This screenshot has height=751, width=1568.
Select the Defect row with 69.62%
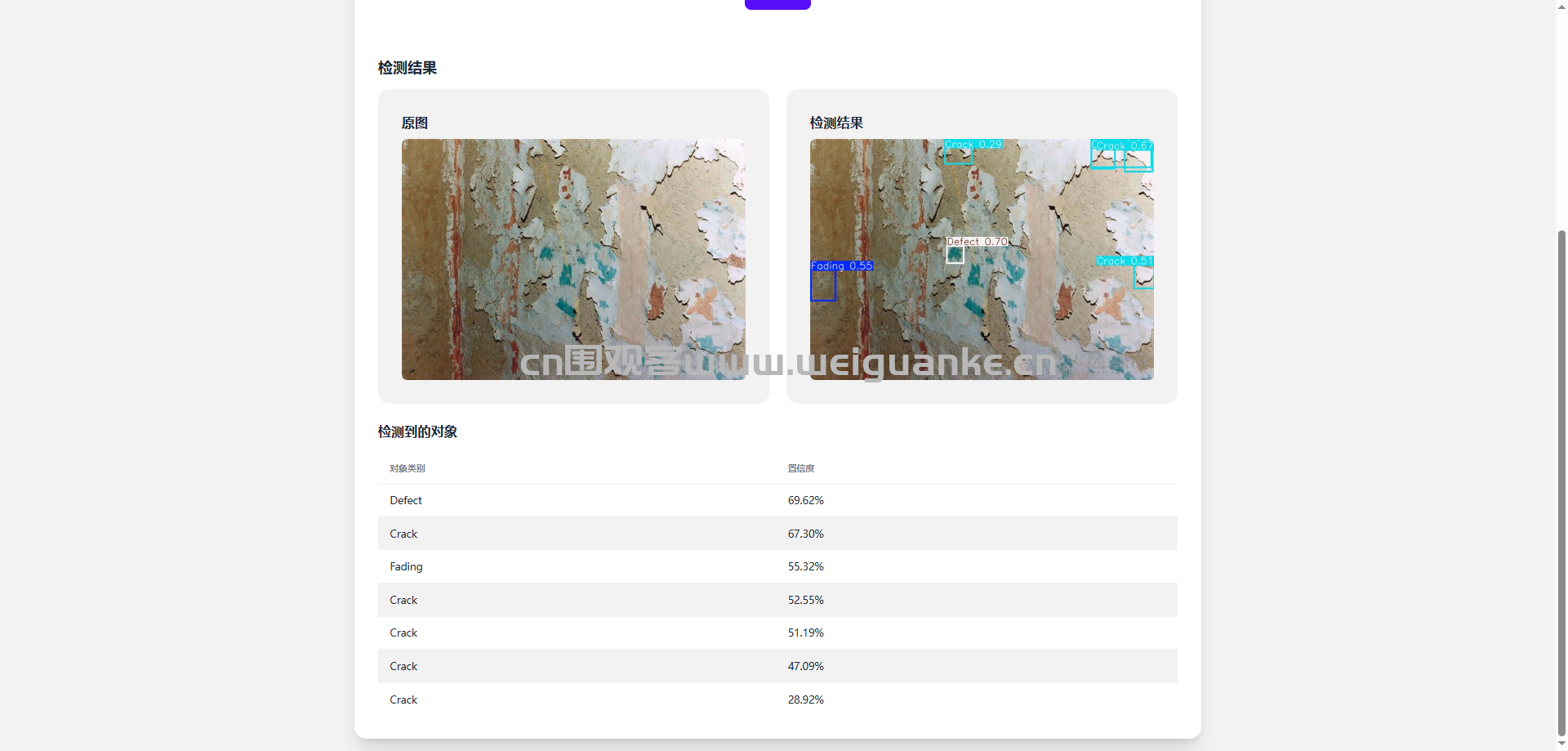pos(777,500)
